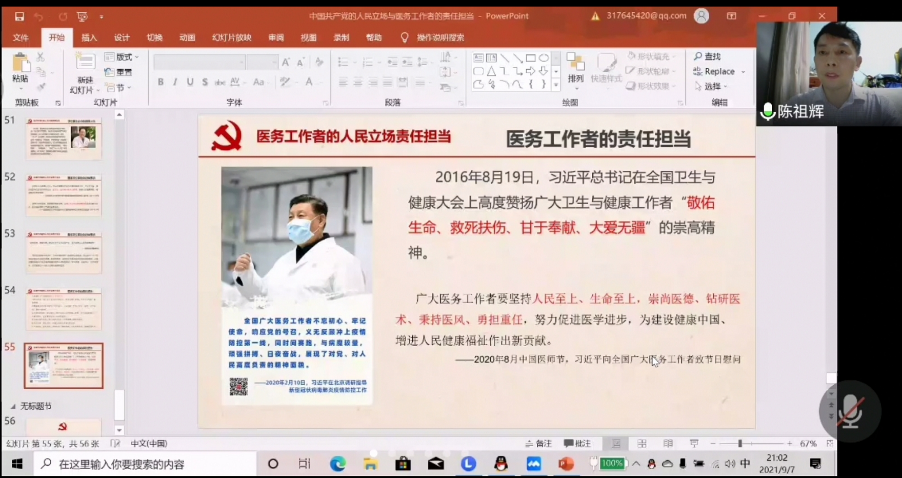
Task: Open the 节 section dropdown
Action: (x=119, y=87)
